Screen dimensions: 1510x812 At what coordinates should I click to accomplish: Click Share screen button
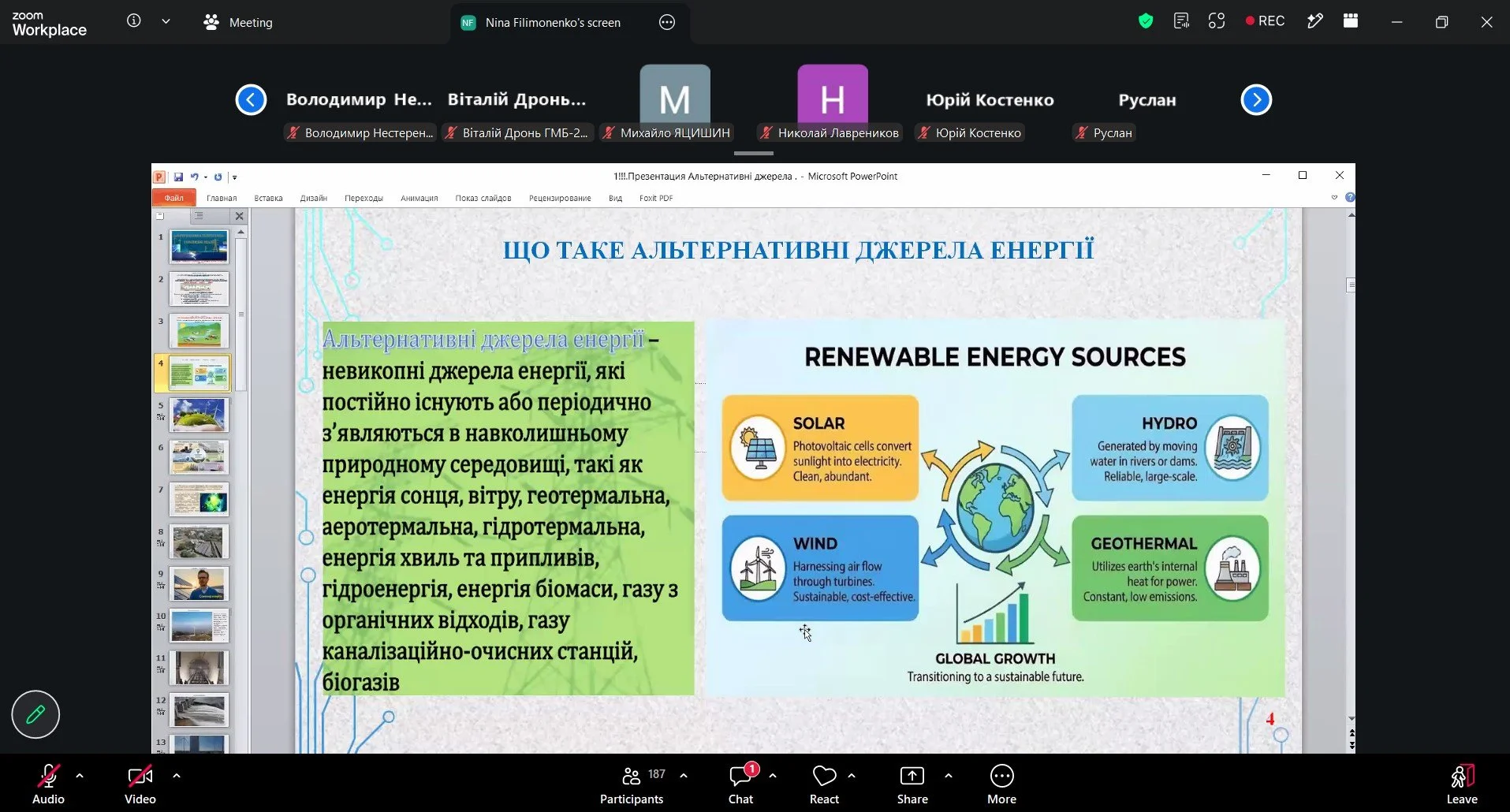click(x=912, y=784)
